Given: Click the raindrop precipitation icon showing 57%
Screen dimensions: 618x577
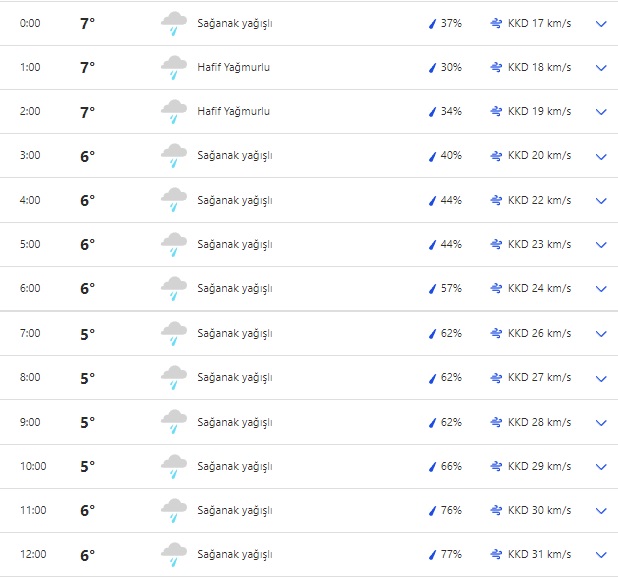Looking at the screenshot, I should click(x=433, y=289).
